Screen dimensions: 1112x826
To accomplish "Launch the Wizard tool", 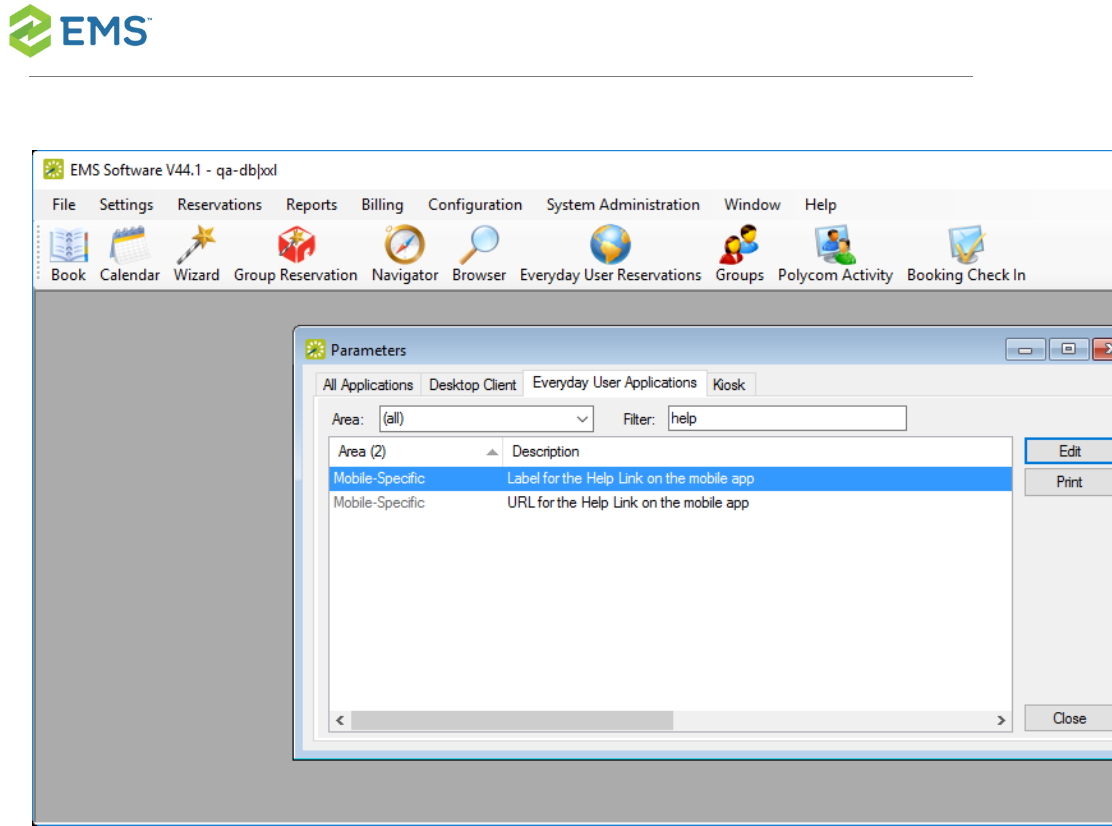I will coord(196,255).
